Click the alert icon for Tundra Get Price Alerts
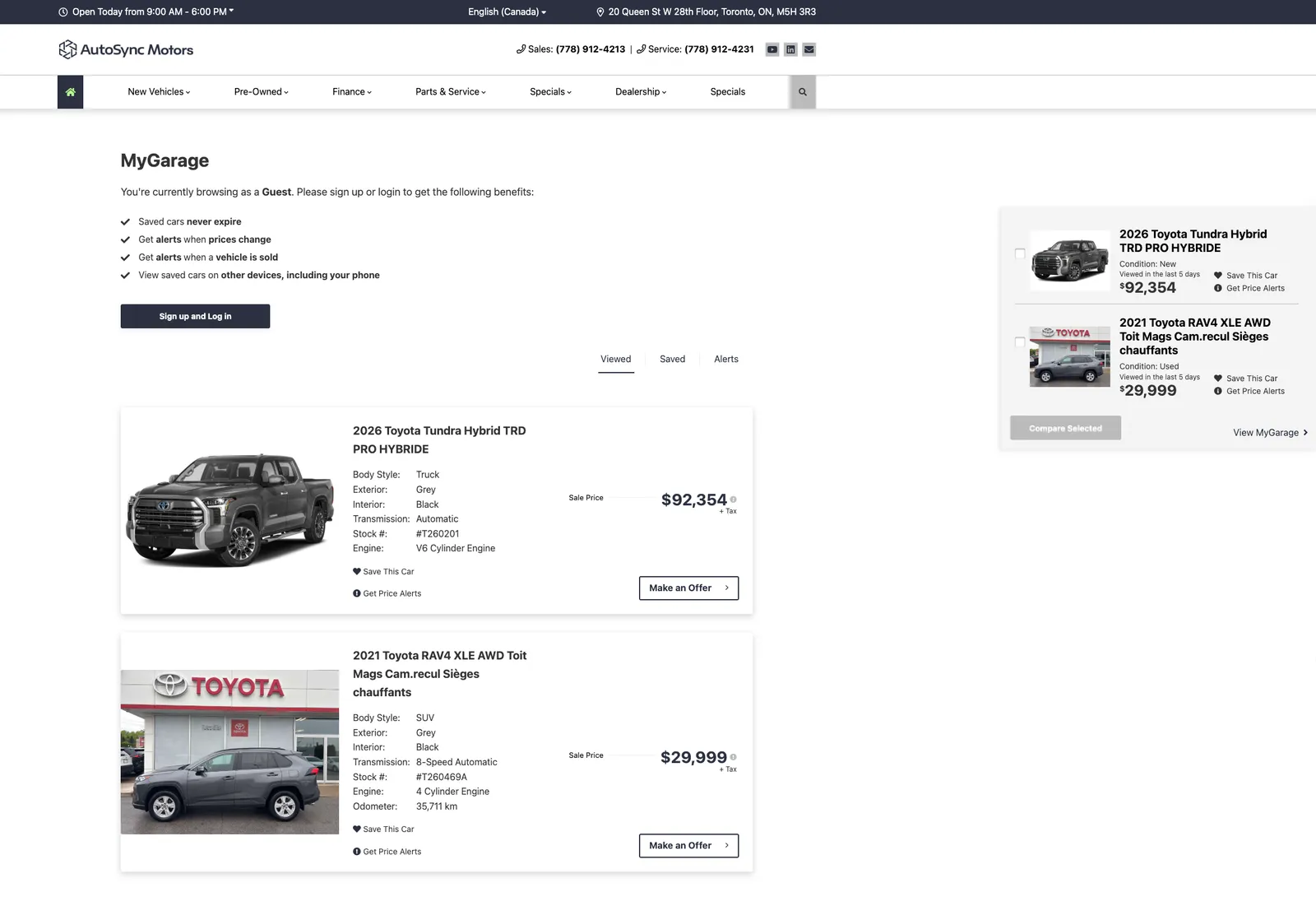The image size is (1316, 920). pyautogui.click(x=357, y=593)
